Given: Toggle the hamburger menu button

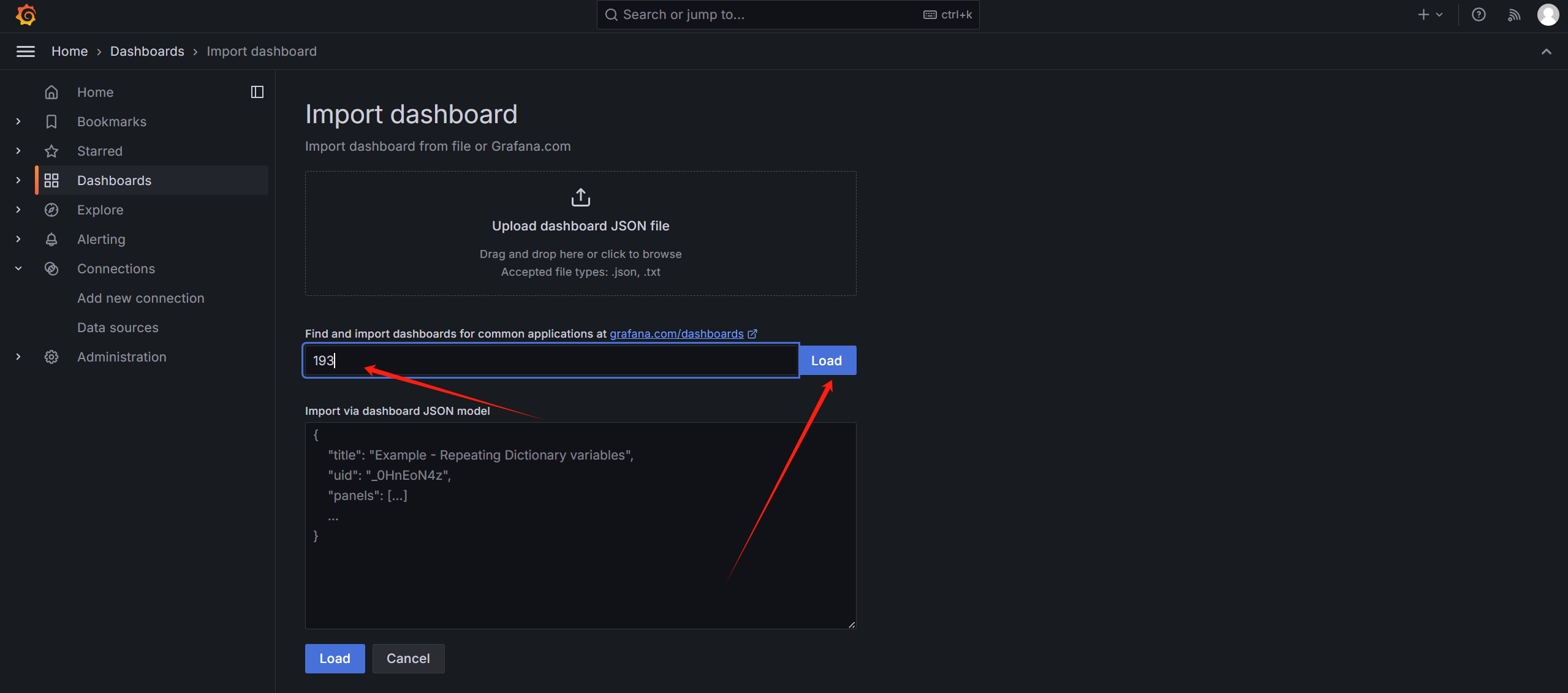Looking at the screenshot, I should click(x=26, y=51).
